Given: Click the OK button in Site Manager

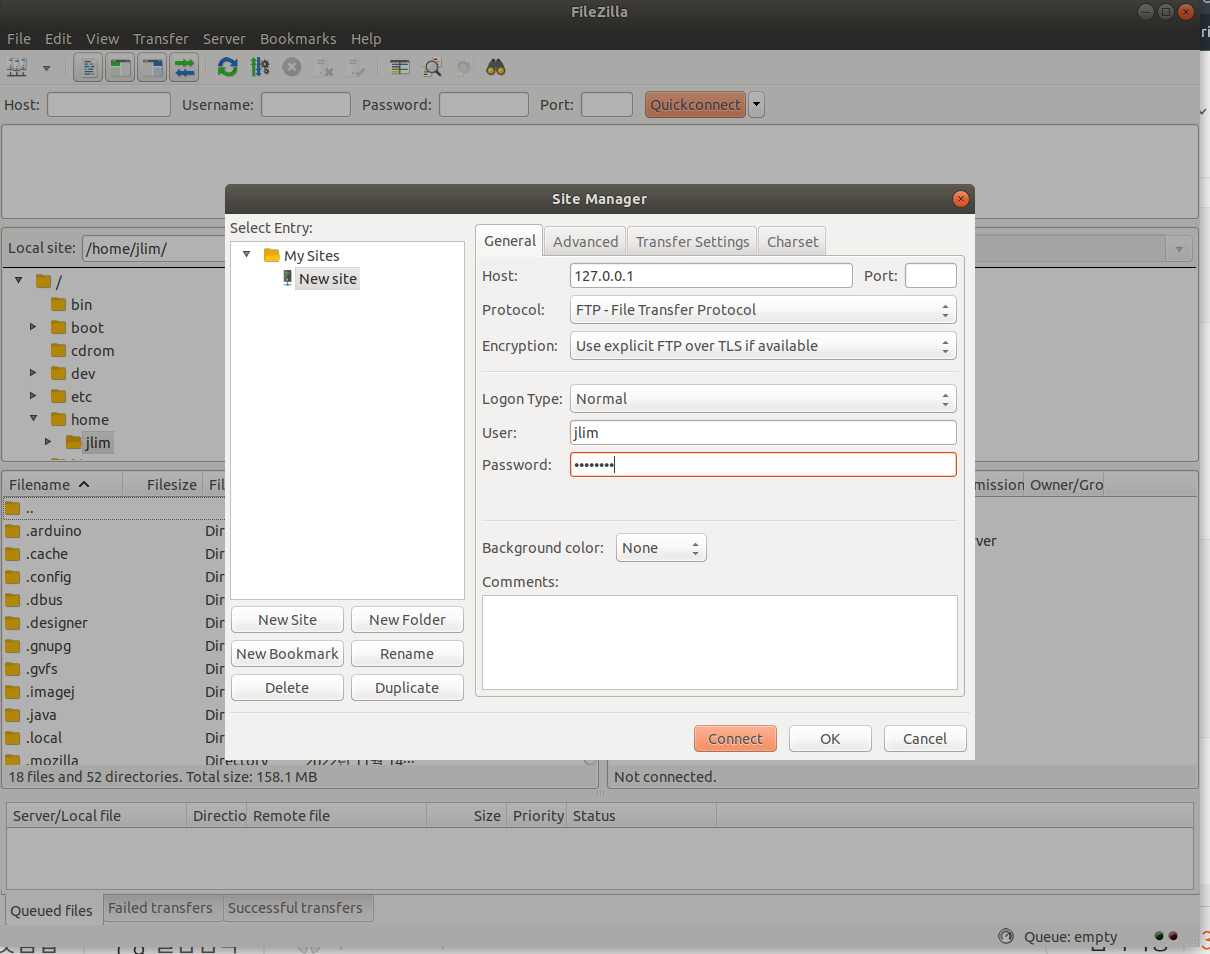Looking at the screenshot, I should pos(830,739).
